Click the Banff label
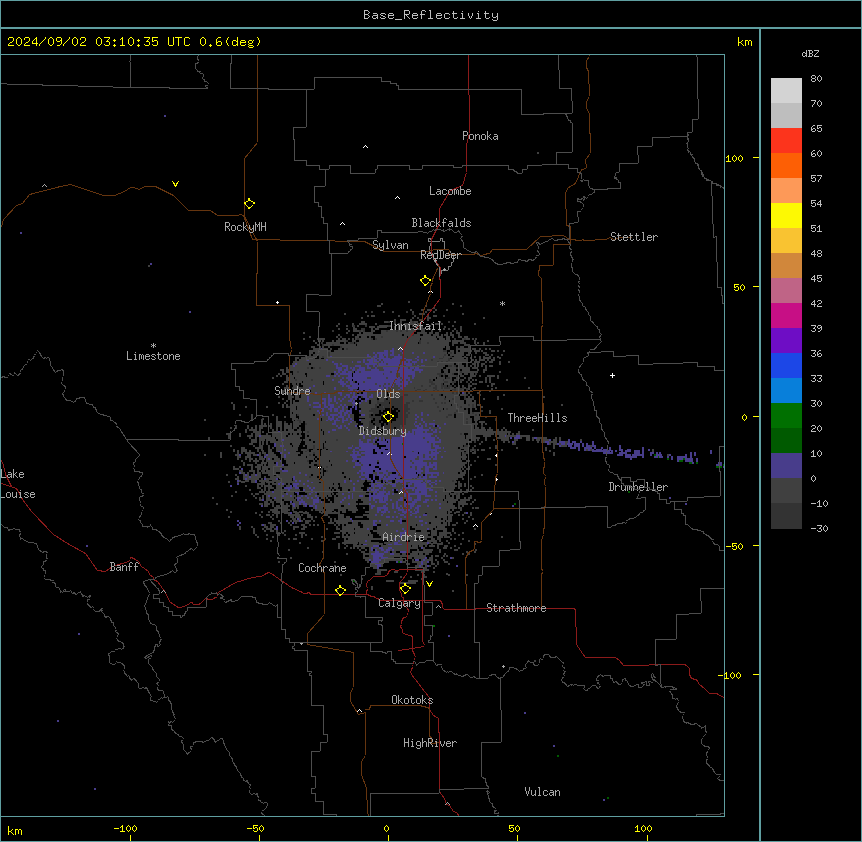The image size is (862, 842). pos(124,567)
